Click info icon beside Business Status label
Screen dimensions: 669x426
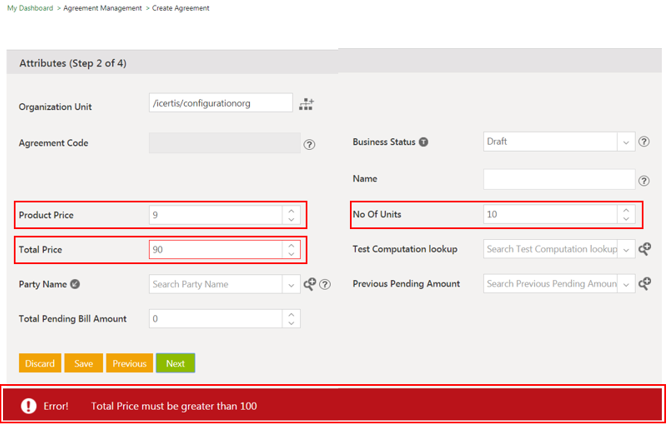coord(423,142)
